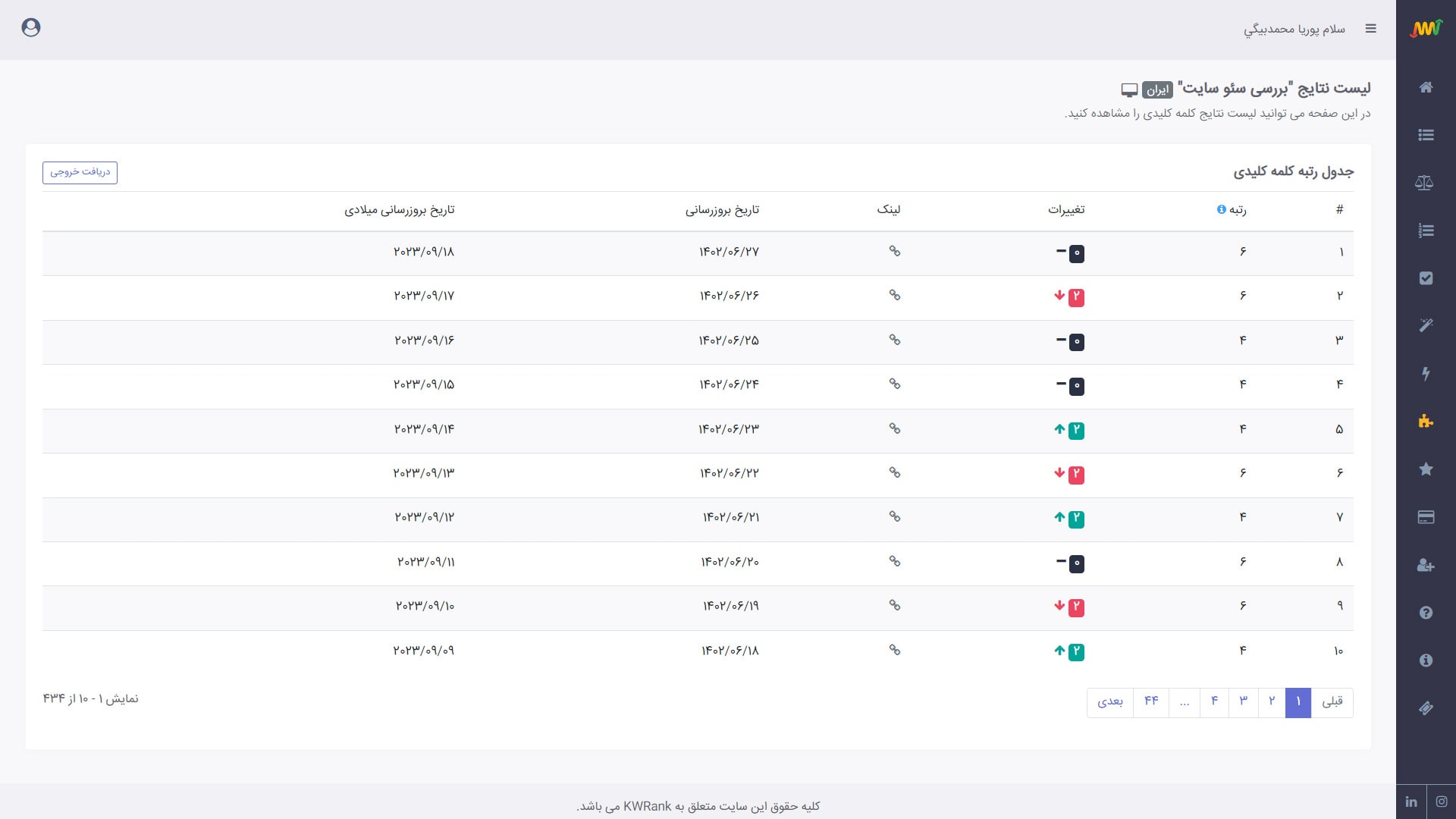This screenshot has width=1456, height=819.
Task: Go to بعدی next page
Action: pos(1110,702)
